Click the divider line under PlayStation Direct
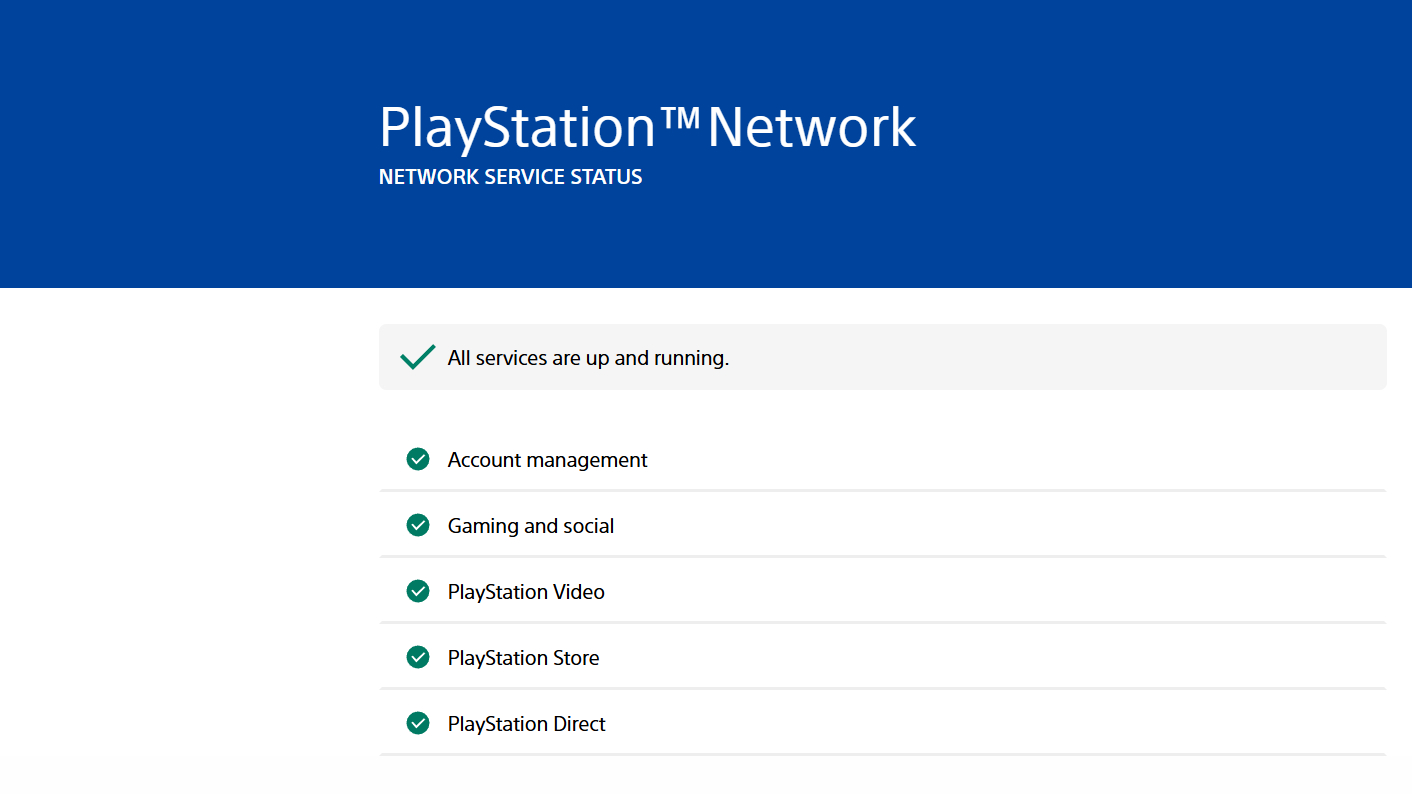This screenshot has height=794, width=1412. [x=882, y=754]
